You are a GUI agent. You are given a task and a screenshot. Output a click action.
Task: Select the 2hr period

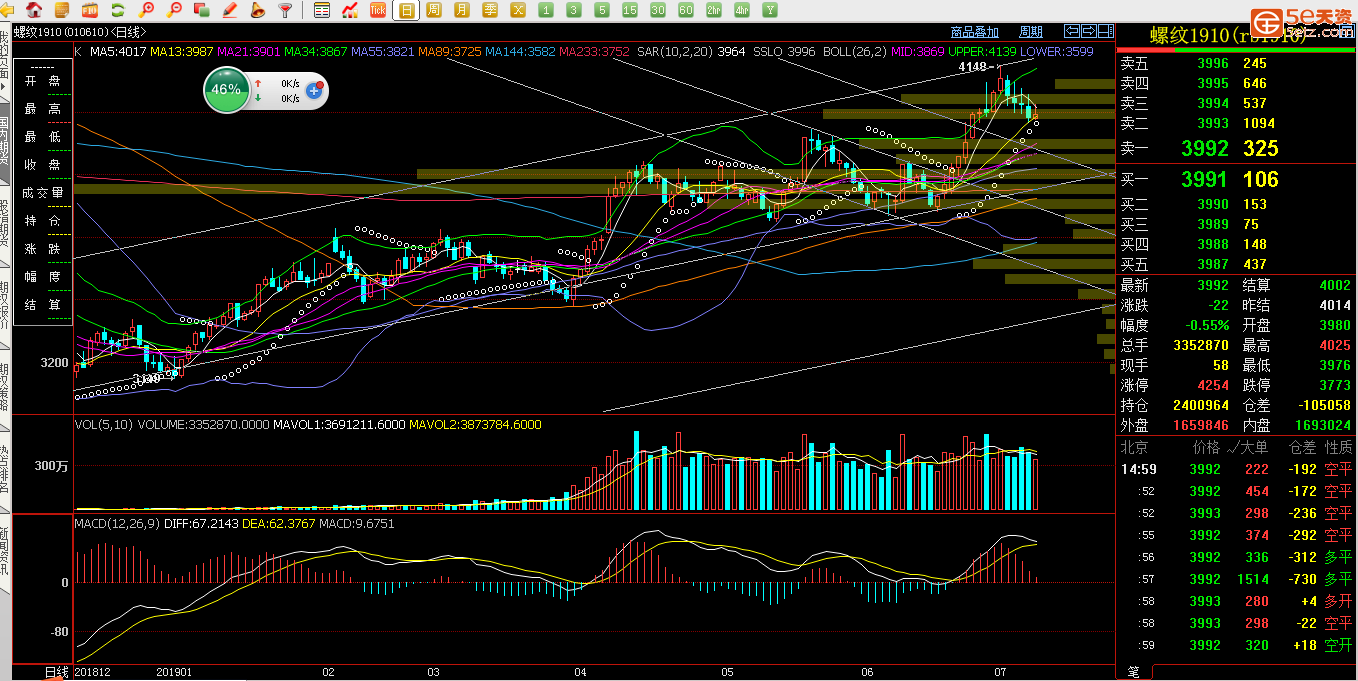click(x=714, y=10)
